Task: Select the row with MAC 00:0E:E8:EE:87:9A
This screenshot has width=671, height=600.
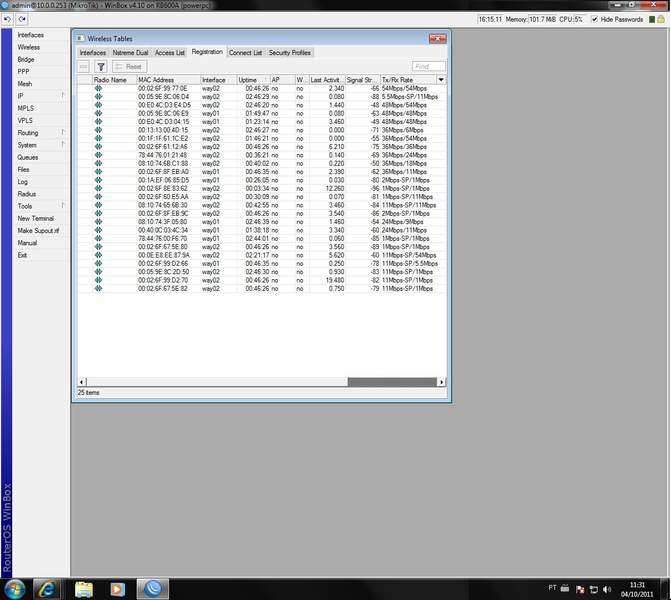Action: [x=262, y=255]
